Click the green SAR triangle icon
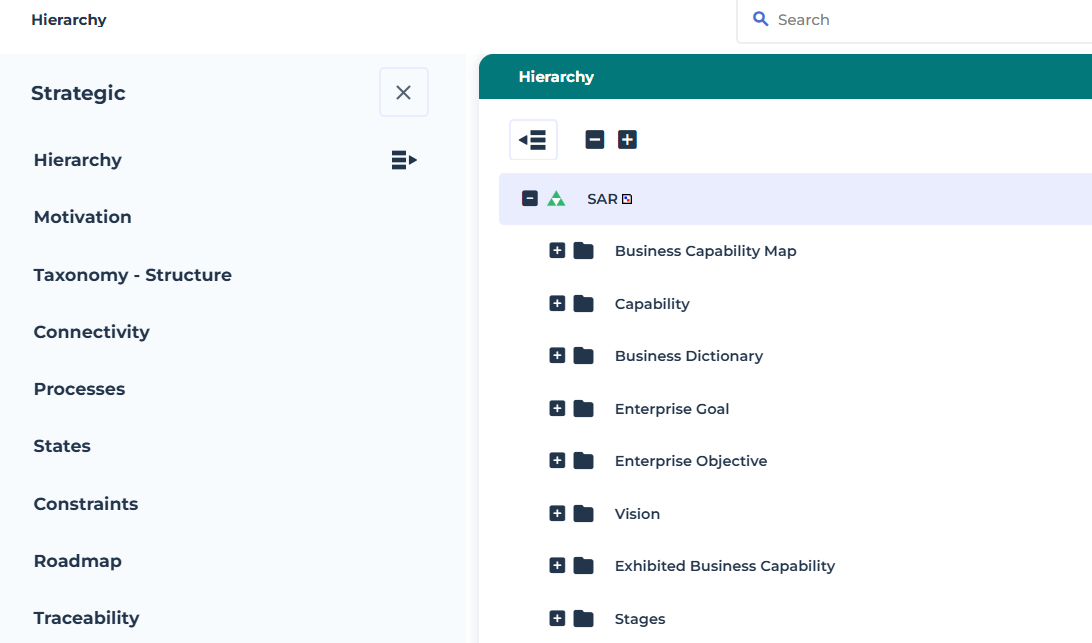The height and width of the screenshot is (643, 1092). coord(557,199)
